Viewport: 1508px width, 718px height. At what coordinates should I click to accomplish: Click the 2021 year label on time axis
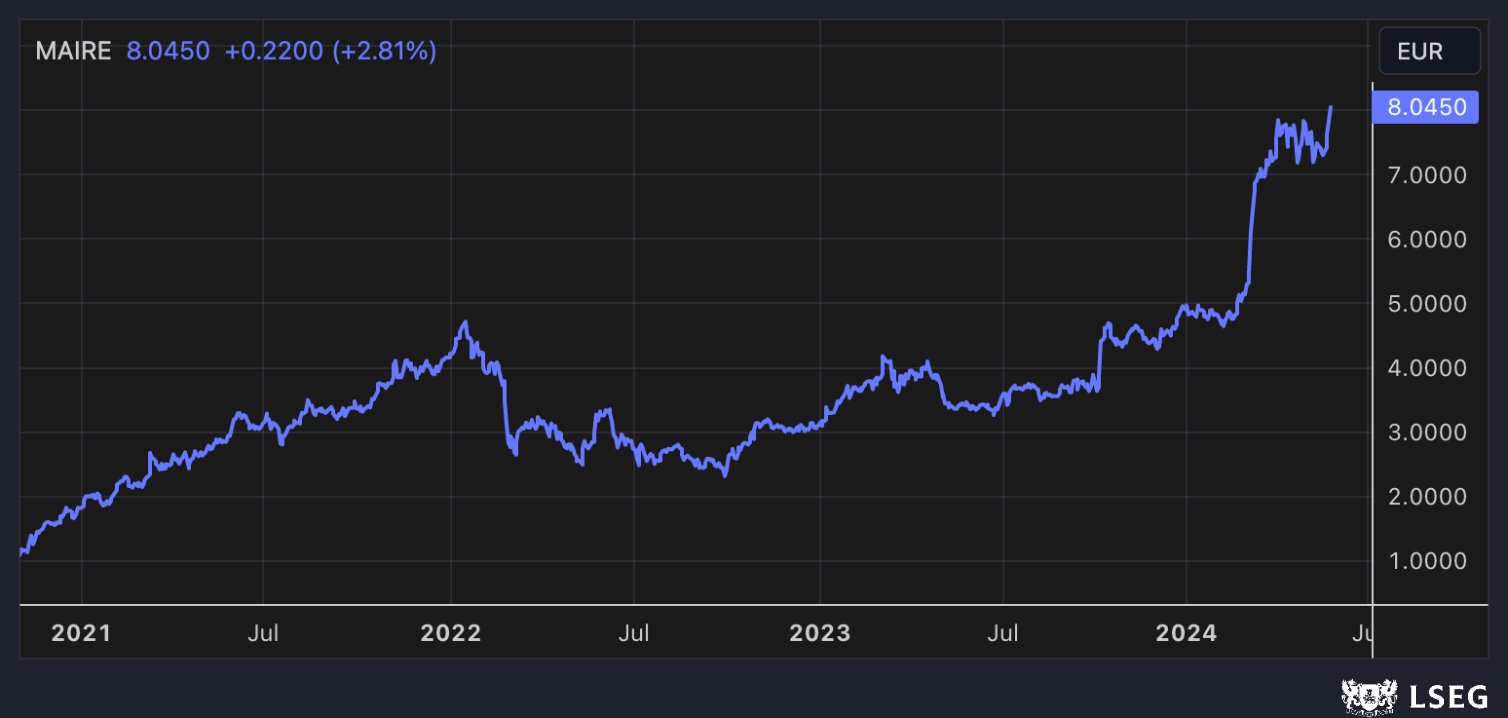81,633
